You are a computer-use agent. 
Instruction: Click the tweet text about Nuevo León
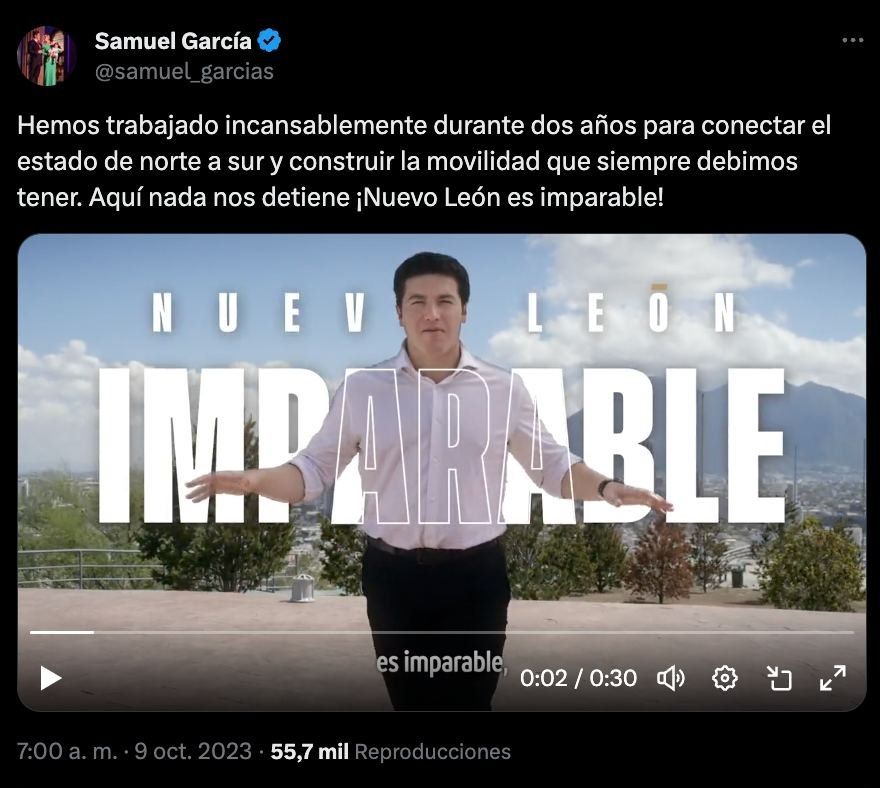pyautogui.click(x=424, y=161)
